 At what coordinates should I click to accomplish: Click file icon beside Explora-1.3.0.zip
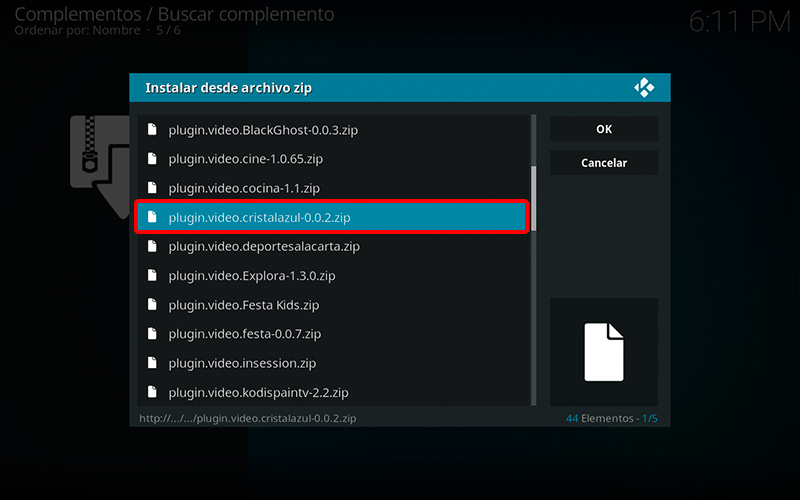point(152,275)
